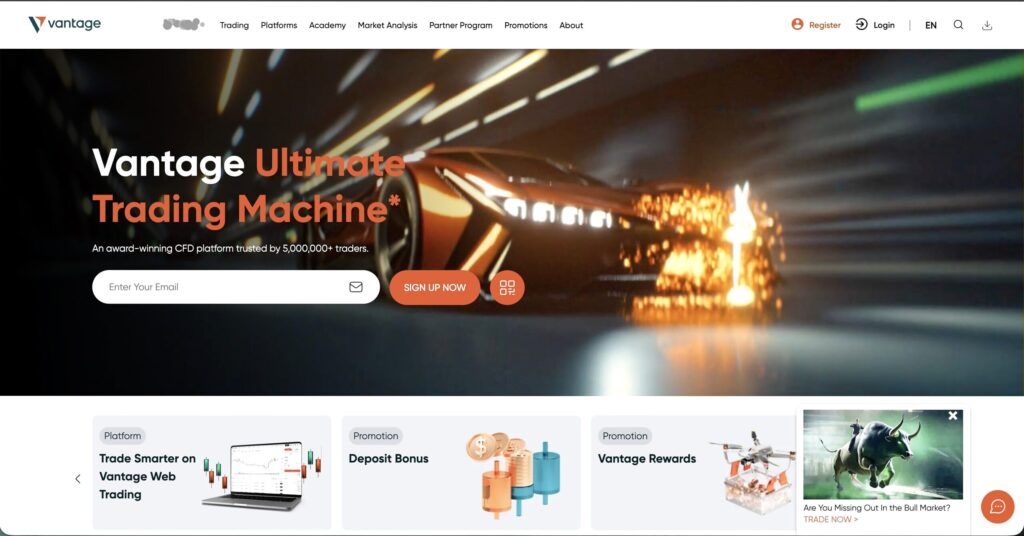This screenshot has height=536, width=1024.
Task: Click the Platform tag label
Action: point(123,436)
